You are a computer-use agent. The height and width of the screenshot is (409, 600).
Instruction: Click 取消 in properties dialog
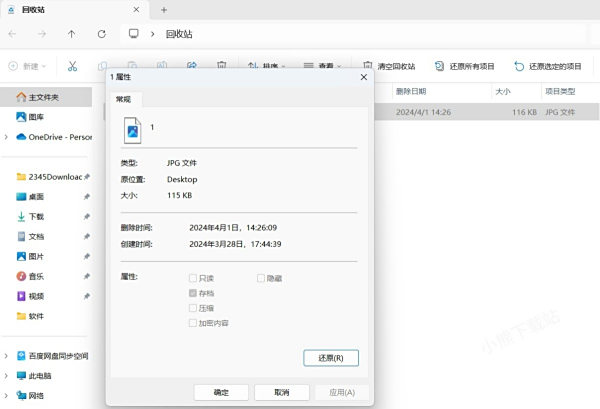pyautogui.click(x=282, y=393)
